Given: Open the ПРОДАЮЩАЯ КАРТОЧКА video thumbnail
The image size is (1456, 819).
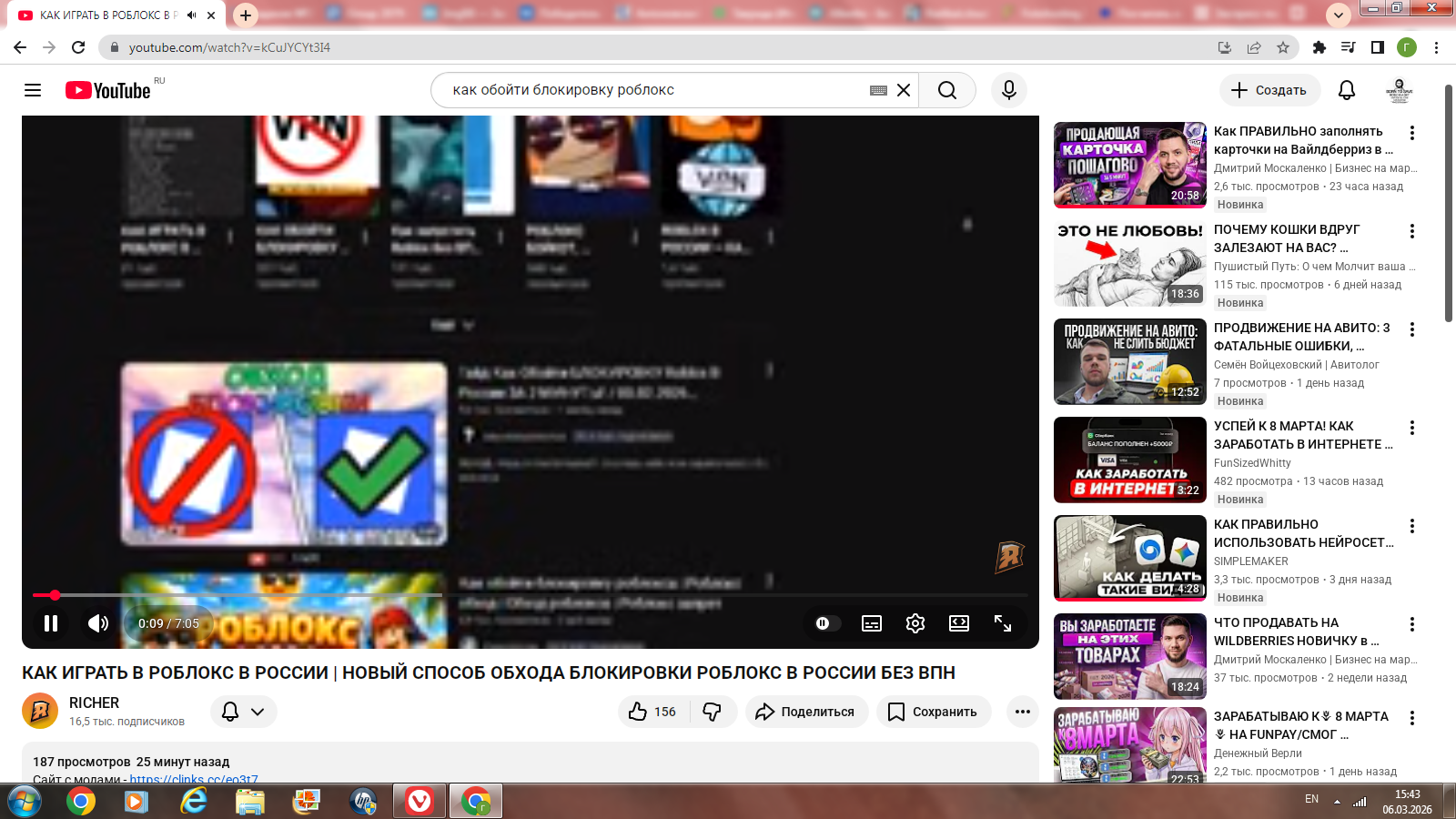Looking at the screenshot, I should (x=1130, y=165).
